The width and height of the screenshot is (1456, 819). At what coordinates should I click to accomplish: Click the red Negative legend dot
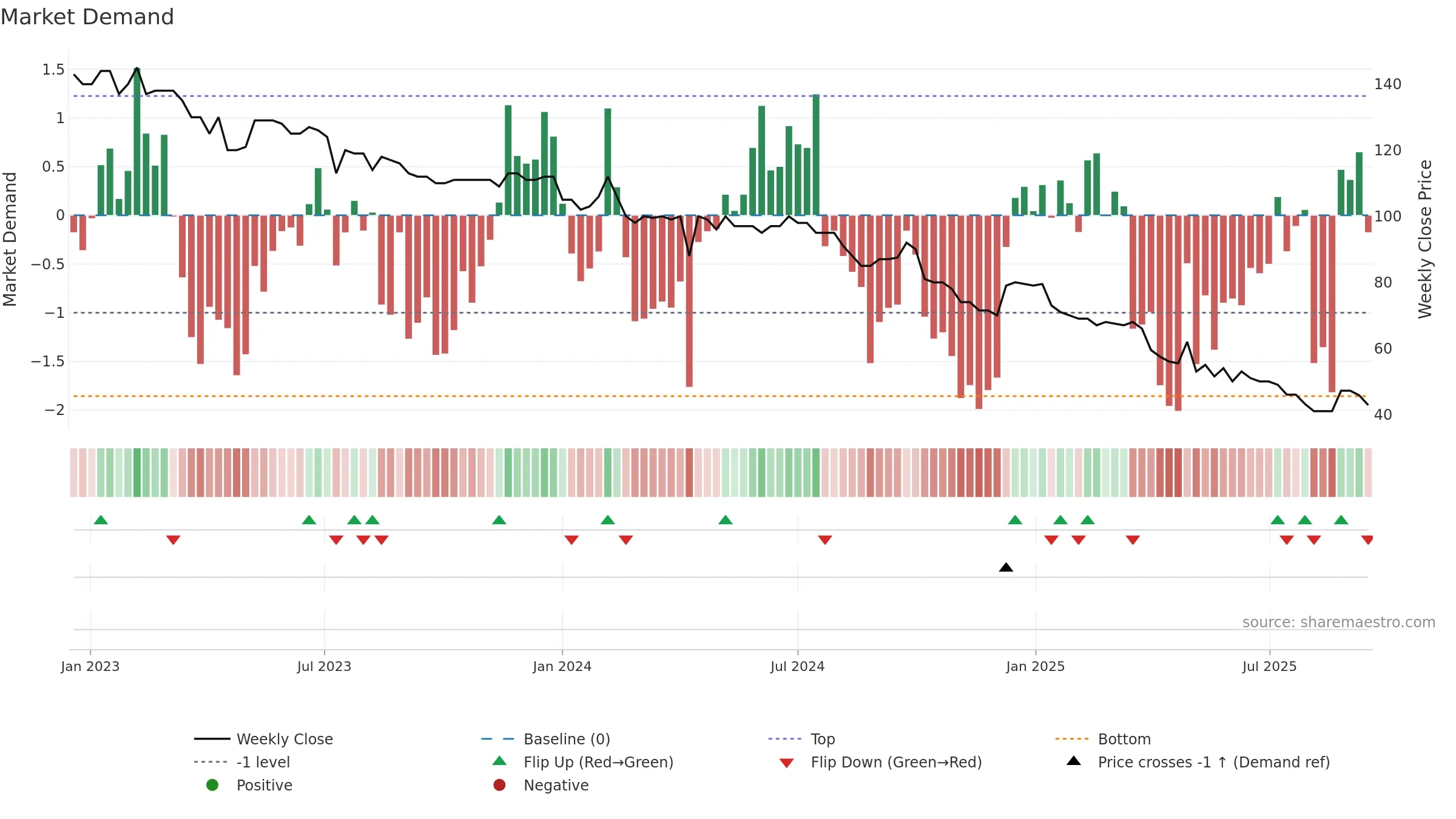499,785
